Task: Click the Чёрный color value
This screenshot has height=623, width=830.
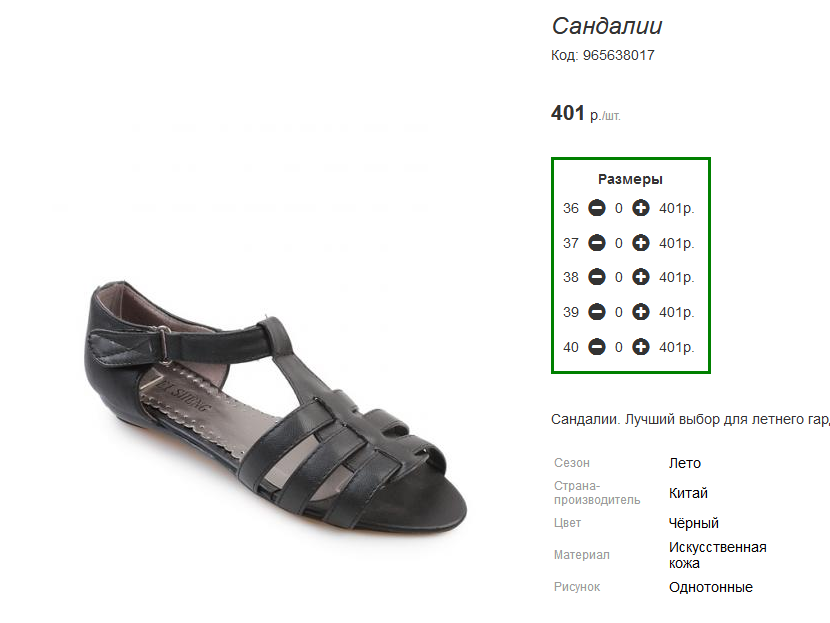Action: click(693, 523)
